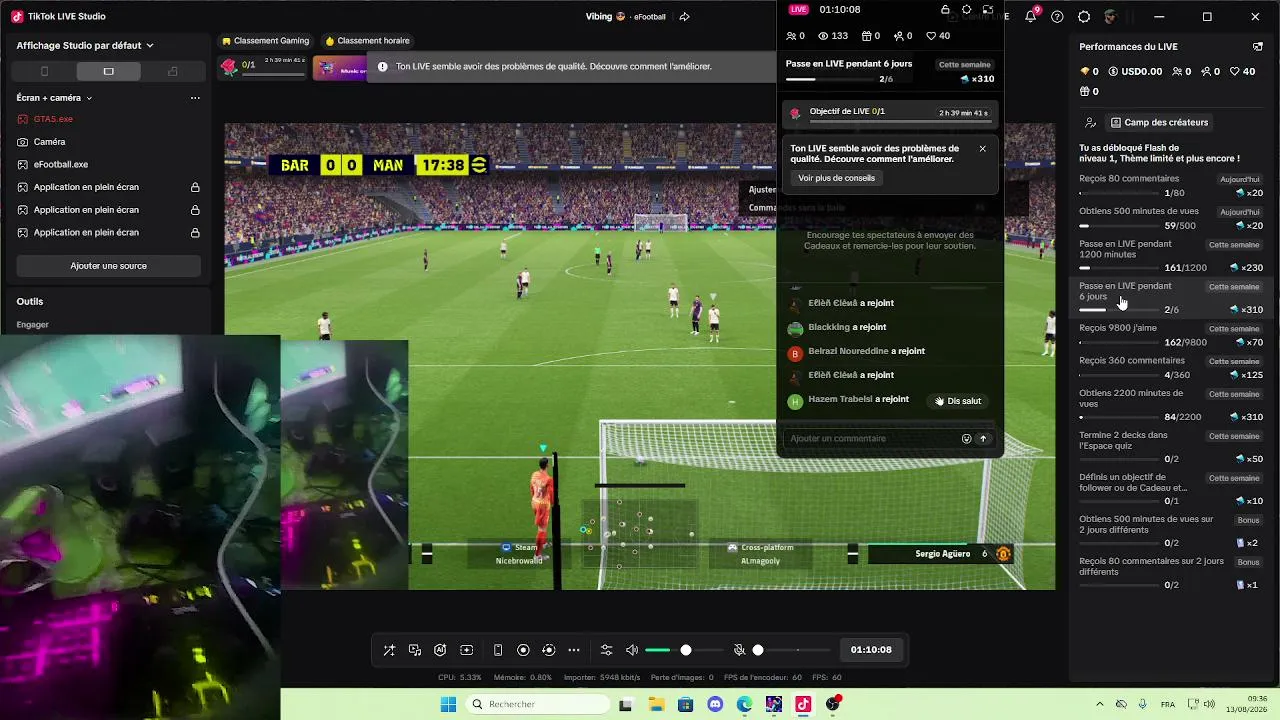
Task: Open the scene more options menu
Action: point(195,98)
